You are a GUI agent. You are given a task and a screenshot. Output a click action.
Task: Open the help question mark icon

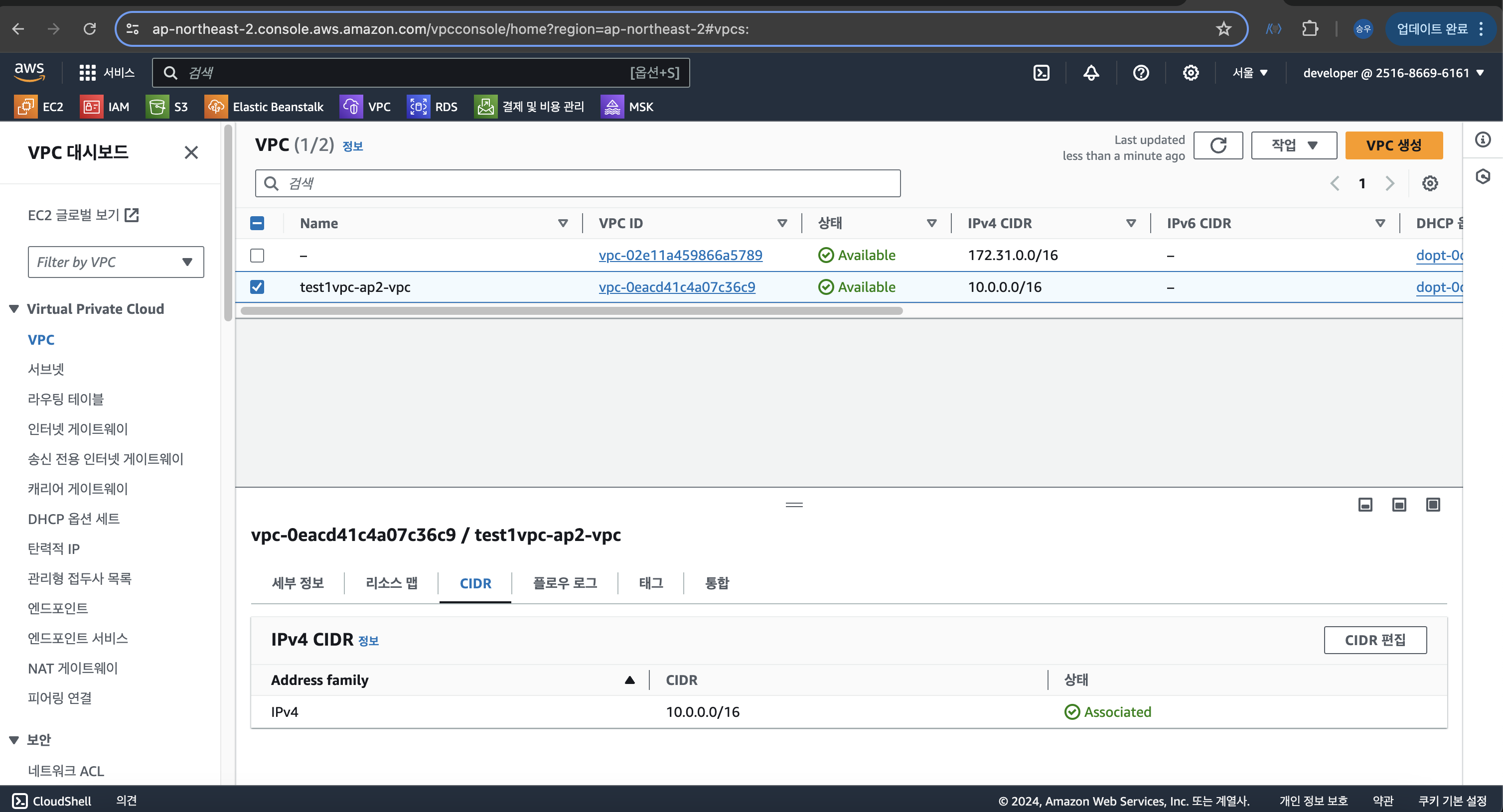(x=1141, y=73)
